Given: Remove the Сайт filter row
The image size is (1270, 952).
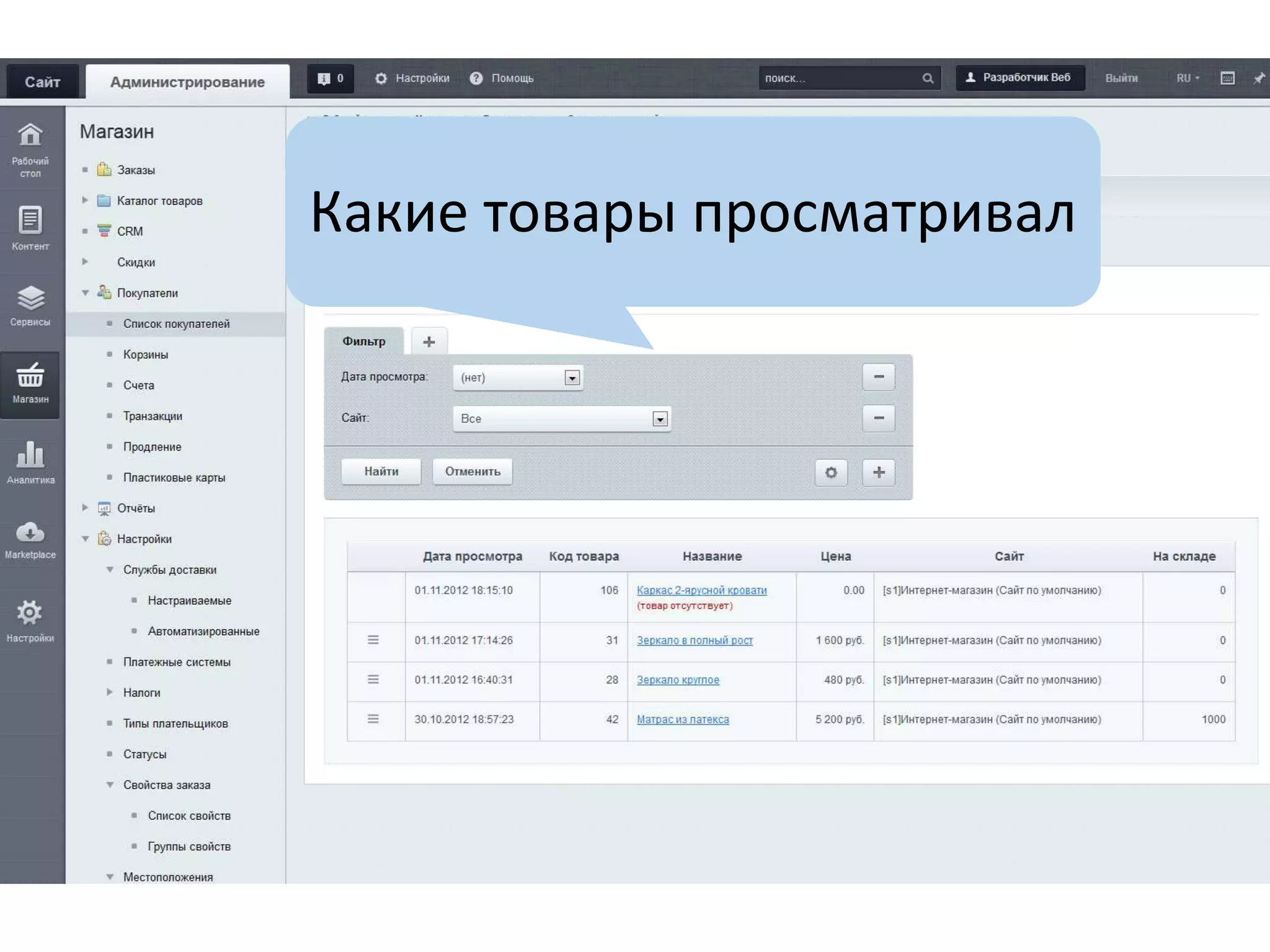Looking at the screenshot, I should point(879,418).
